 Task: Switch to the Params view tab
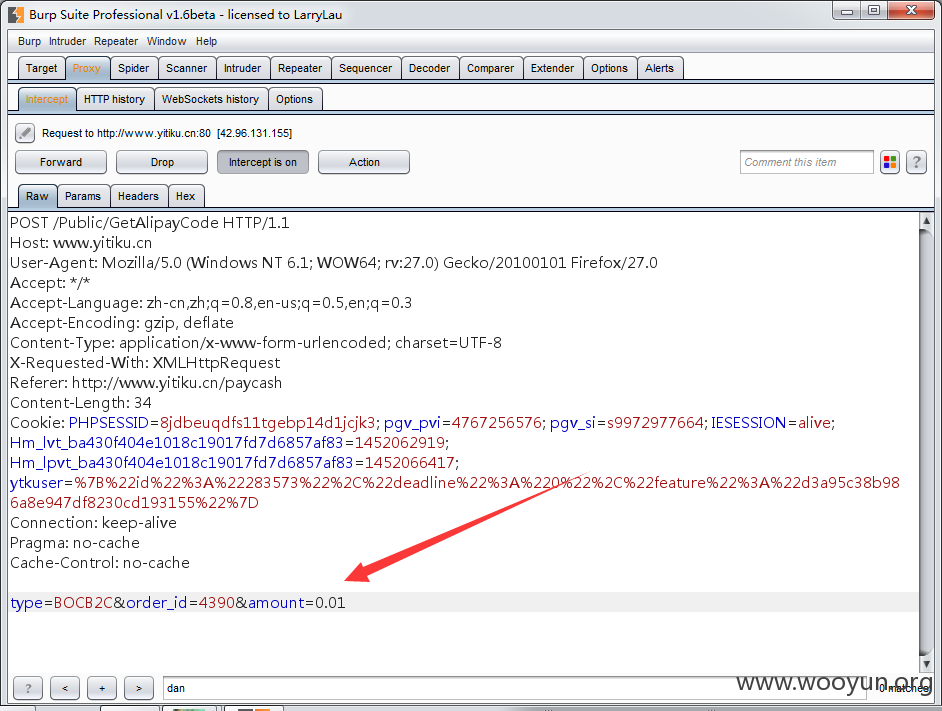pos(83,197)
